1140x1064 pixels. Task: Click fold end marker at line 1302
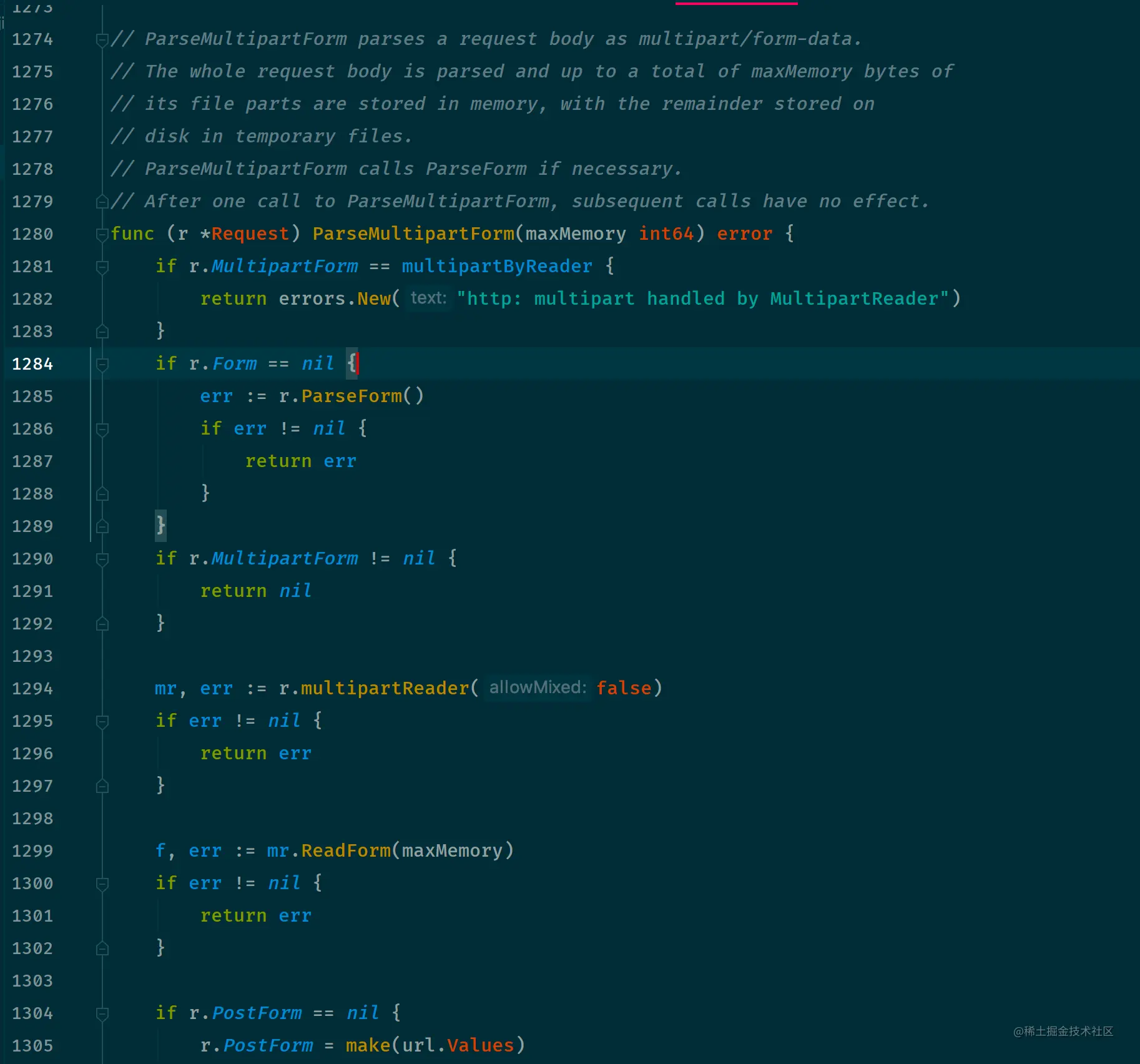(102, 948)
